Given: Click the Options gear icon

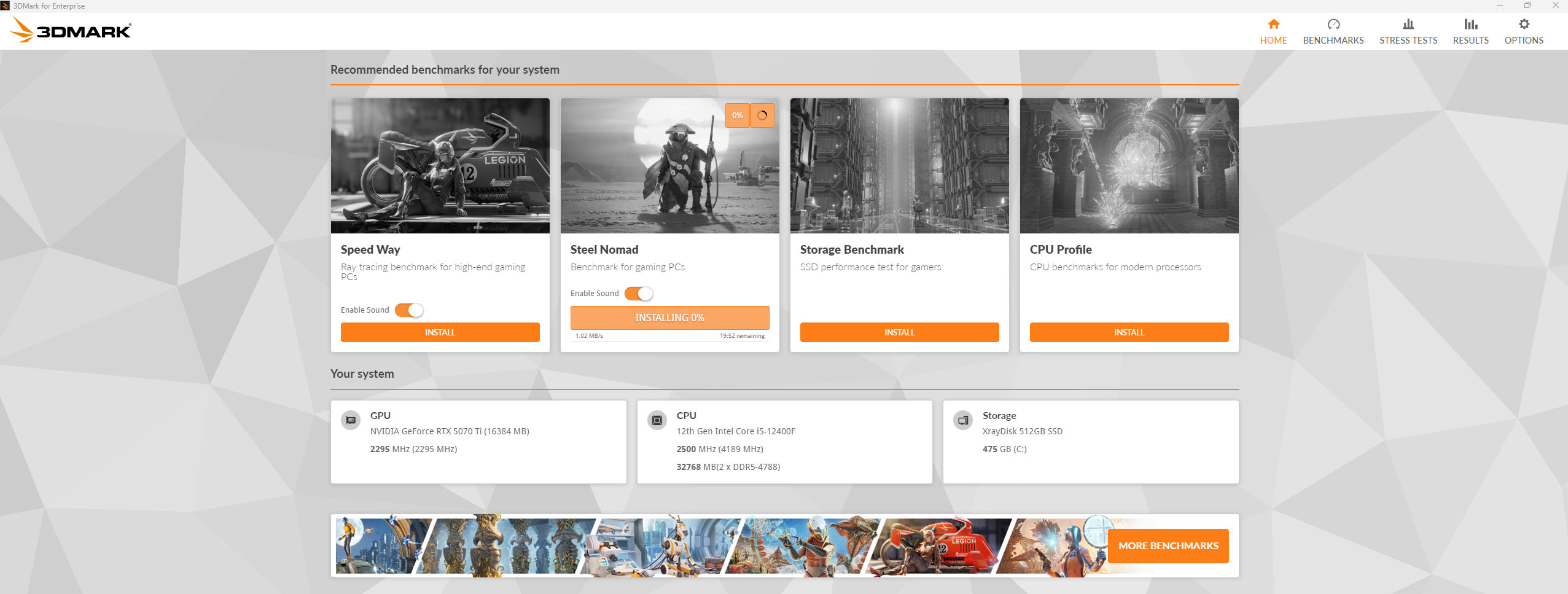Looking at the screenshot, I should [1524, 24].
